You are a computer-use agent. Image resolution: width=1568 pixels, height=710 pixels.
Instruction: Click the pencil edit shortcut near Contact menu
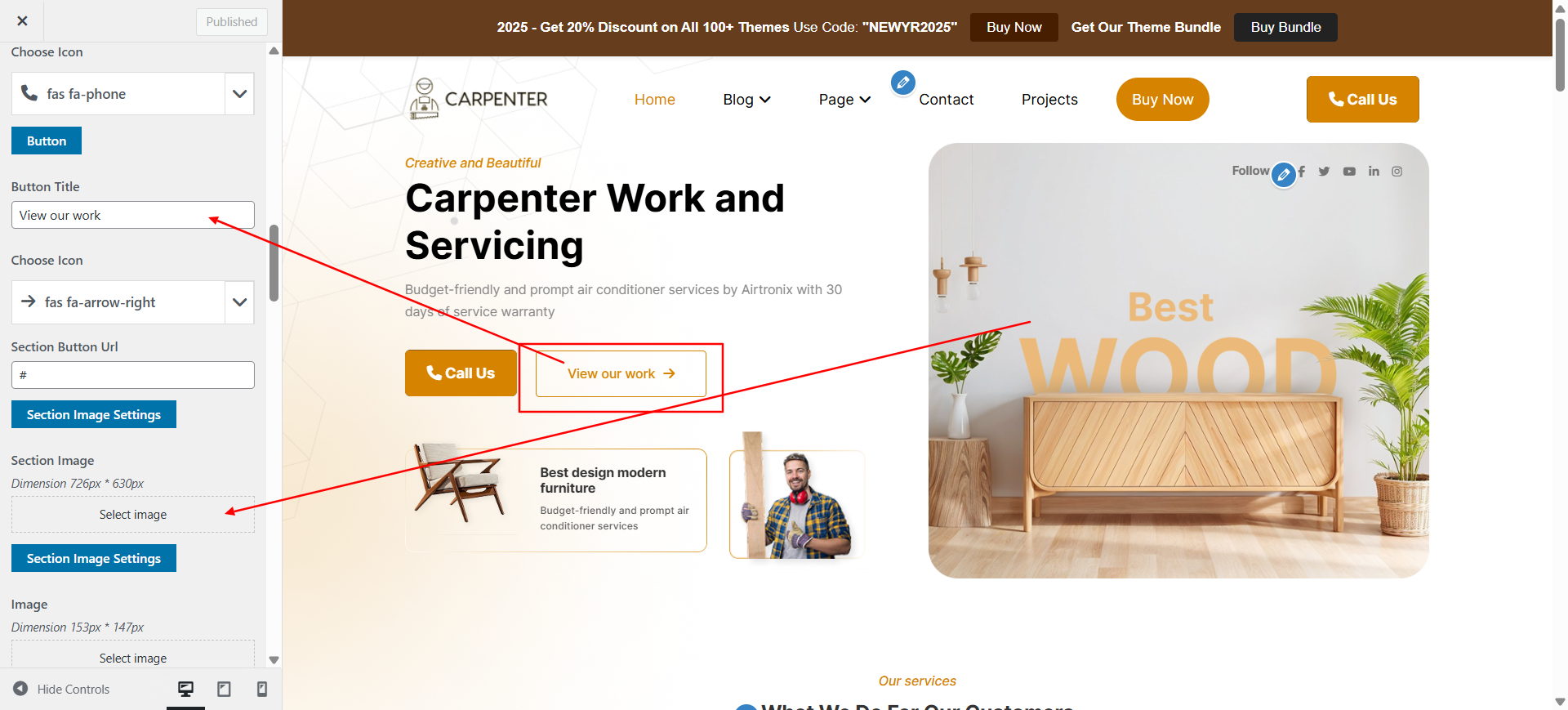902,83
